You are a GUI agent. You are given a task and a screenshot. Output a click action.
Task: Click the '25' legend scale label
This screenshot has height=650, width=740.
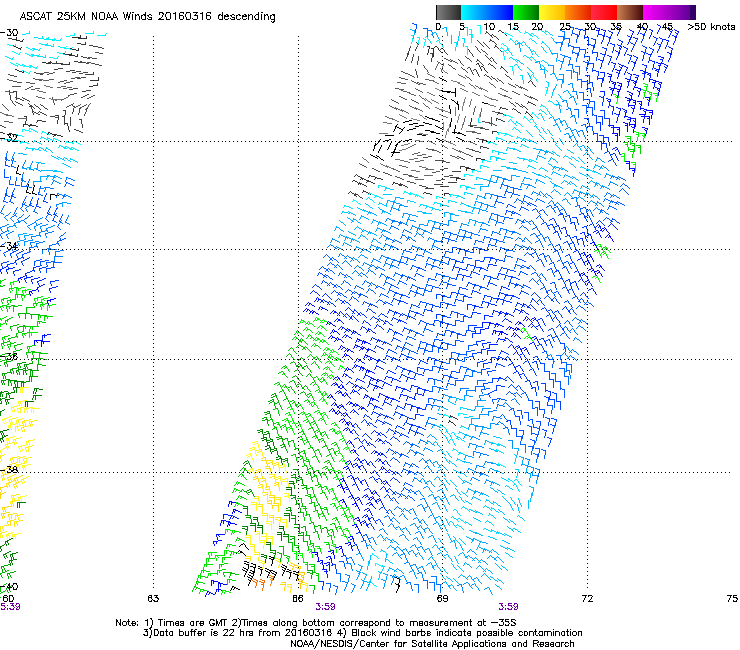pyautogui.click(x=565, y=27)
